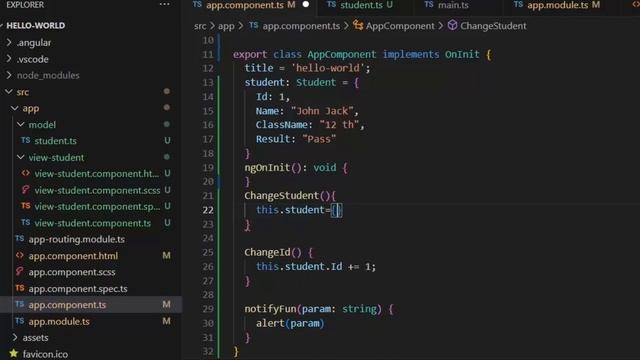Click the Sass icon of app.component.scss
This screenshot has width=640, height=360.
pyautogui.click(x=20, y=271)
